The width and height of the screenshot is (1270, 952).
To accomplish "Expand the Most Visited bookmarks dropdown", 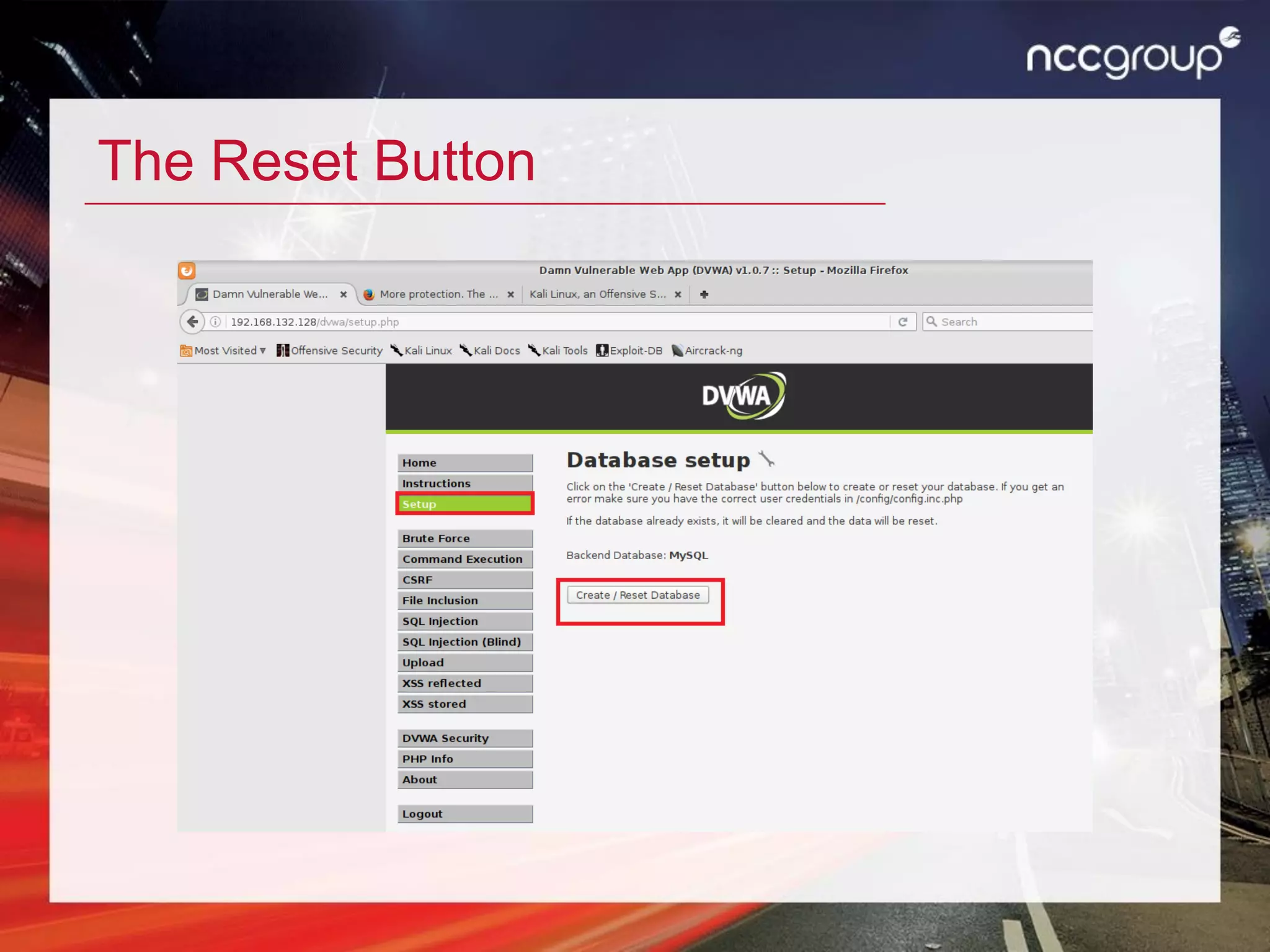I will 223,351.
